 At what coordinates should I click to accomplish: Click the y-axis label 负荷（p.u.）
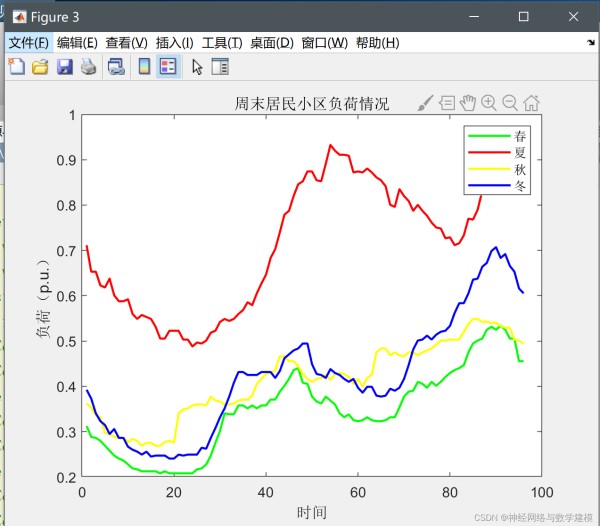coord(43,299)
